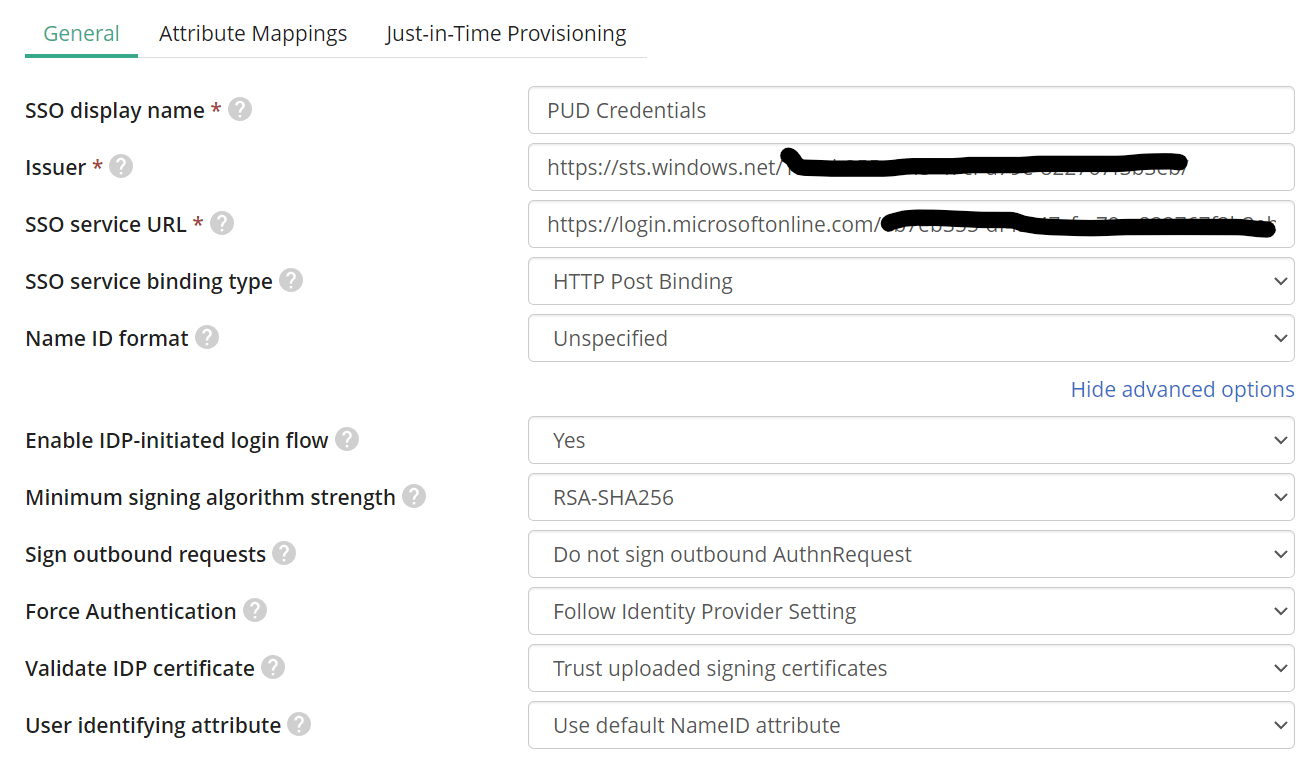This screenshot has height=763, width=1312.
Task: Open help for Minimum signing algorithm strength
Action: [x=414, y=496]
